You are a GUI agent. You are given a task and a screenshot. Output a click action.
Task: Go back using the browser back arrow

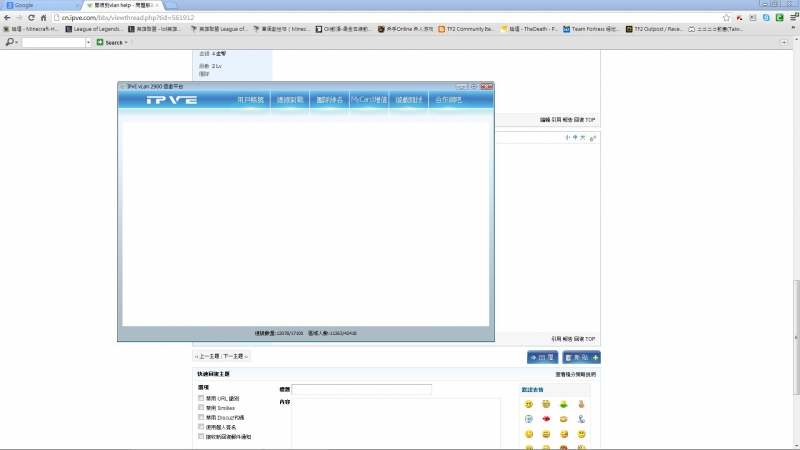(x=7, y=17)
